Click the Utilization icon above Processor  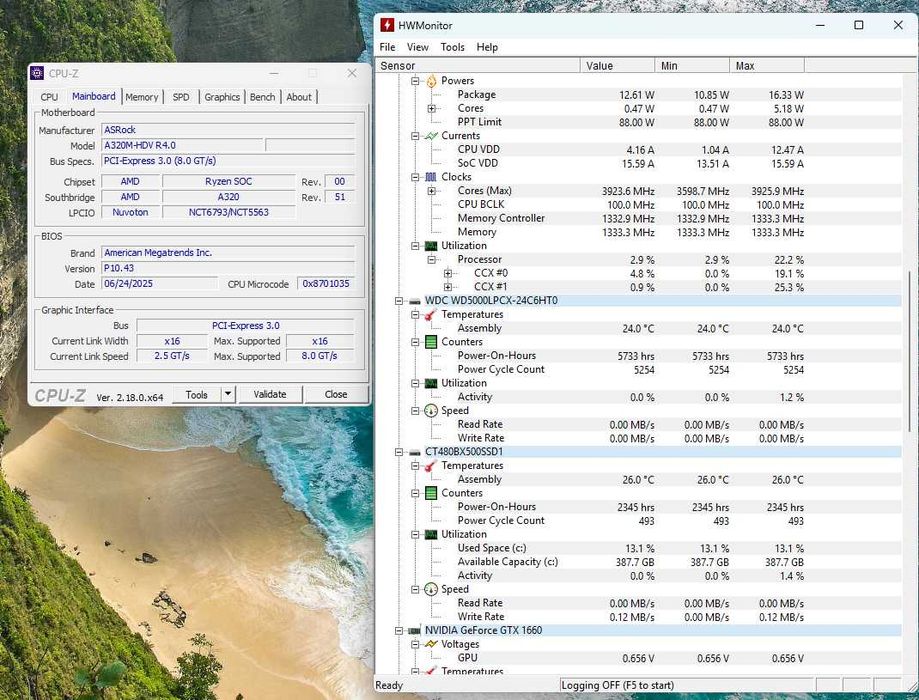point(431,246)
